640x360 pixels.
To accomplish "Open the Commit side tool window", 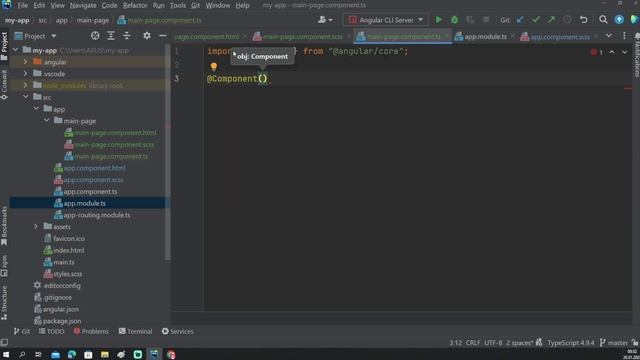I will 4,84.
